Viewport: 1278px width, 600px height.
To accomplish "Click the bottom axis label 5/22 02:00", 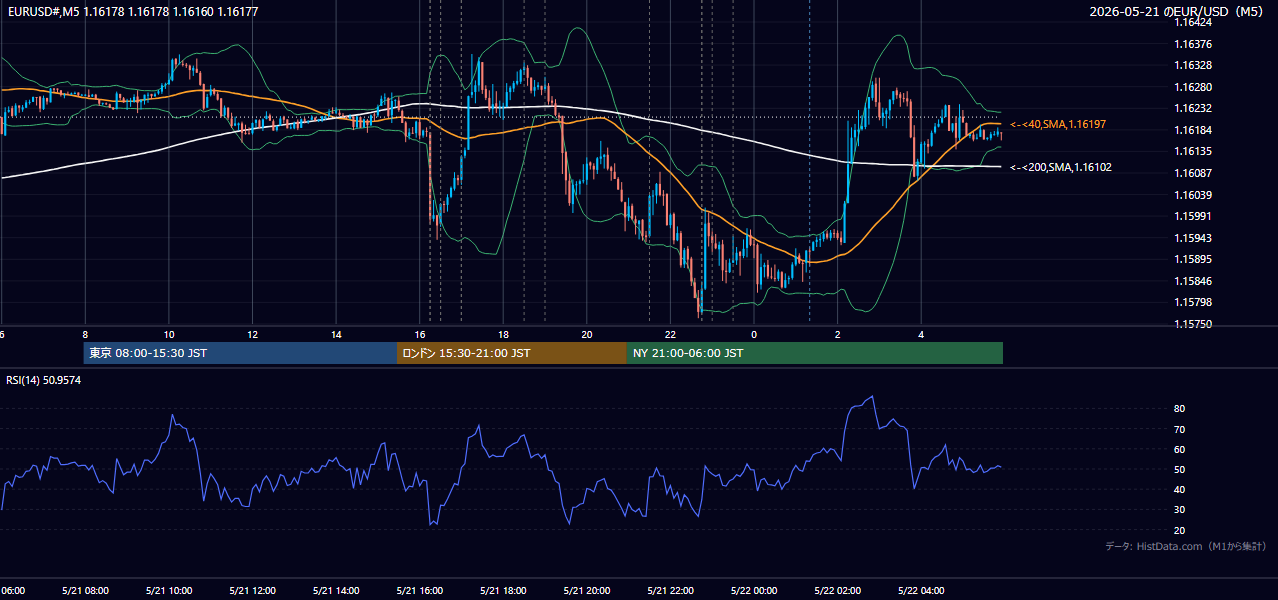I will click(x=837, y=591).
